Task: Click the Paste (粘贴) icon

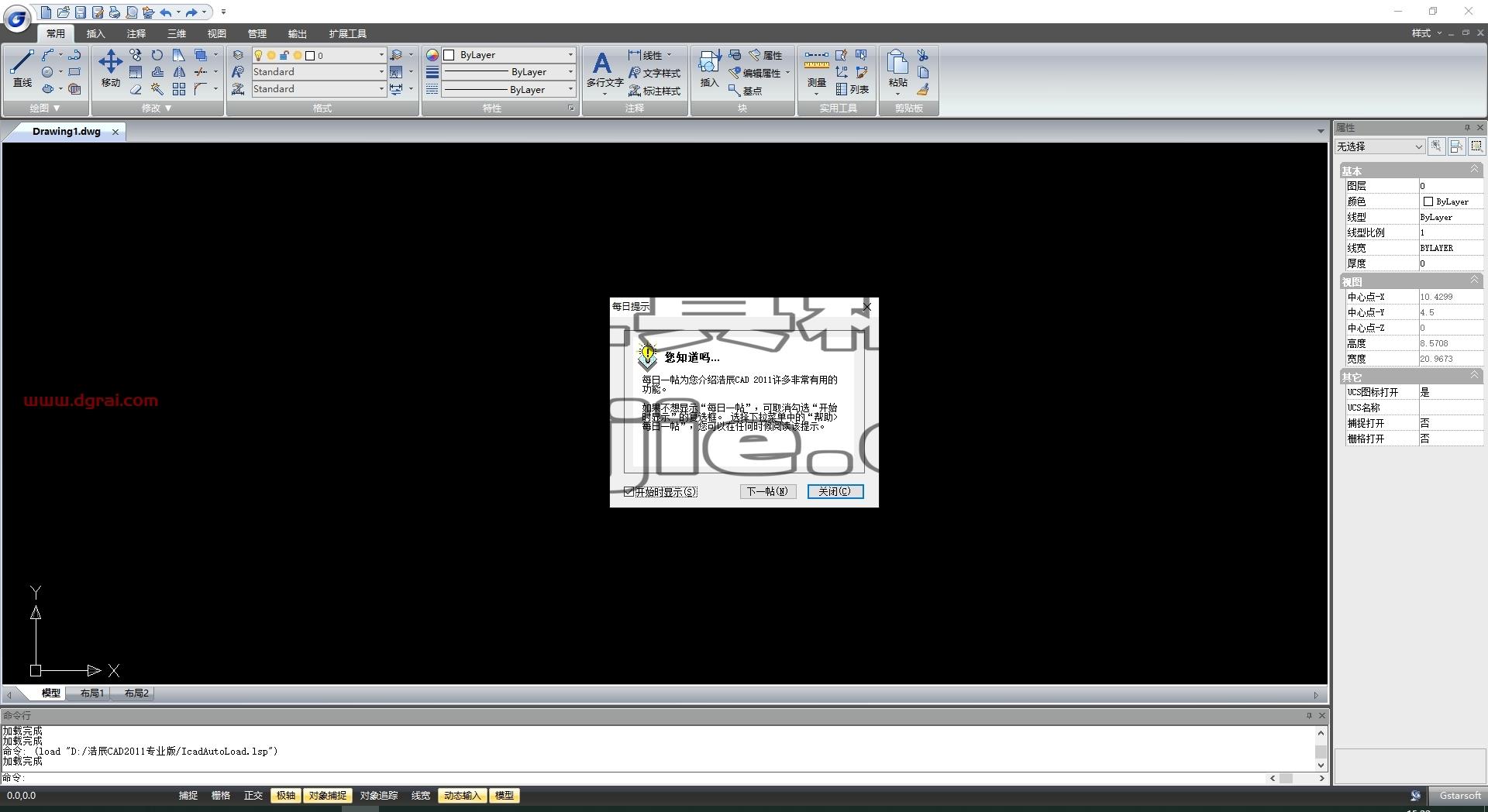Action: [x=897, y=68]
